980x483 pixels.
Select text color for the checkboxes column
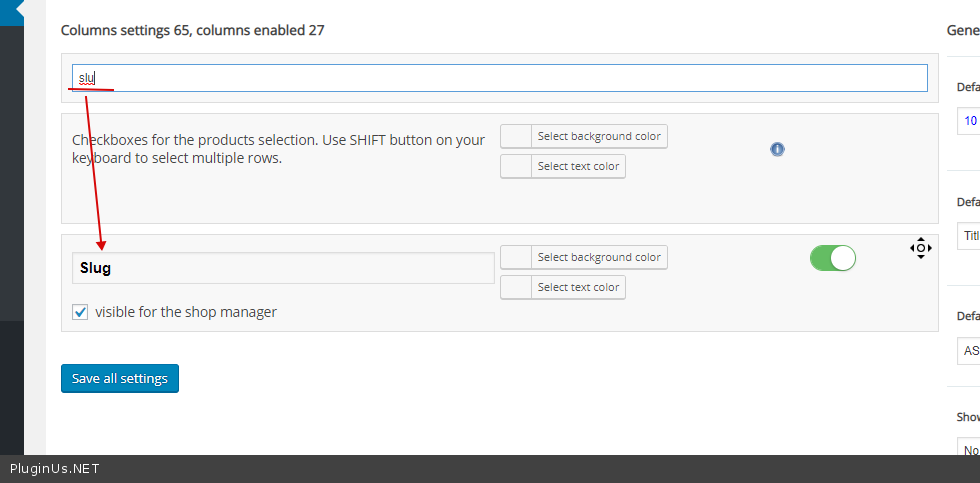(x=578, y=166)
